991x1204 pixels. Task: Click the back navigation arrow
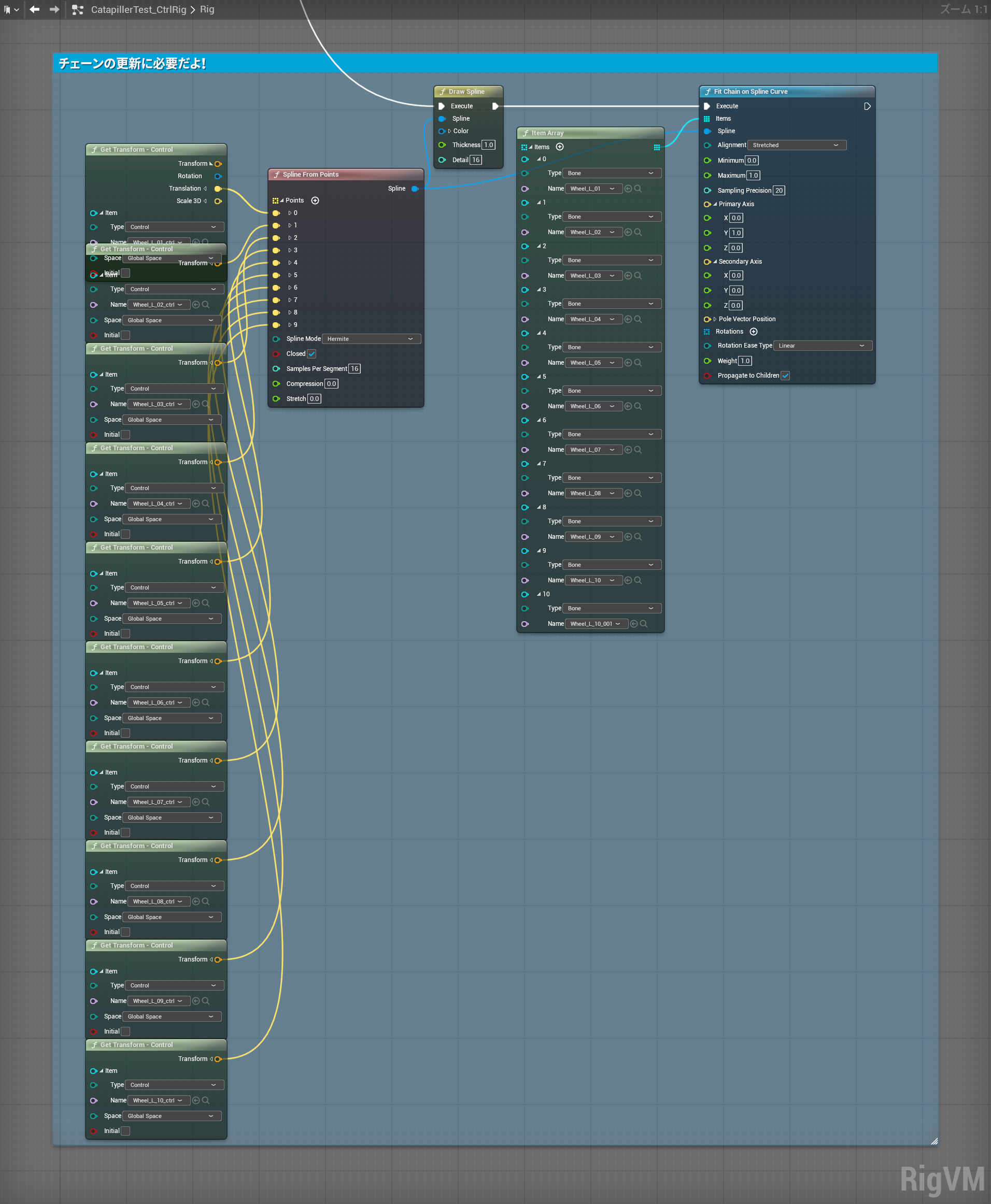tap(34, 9)
